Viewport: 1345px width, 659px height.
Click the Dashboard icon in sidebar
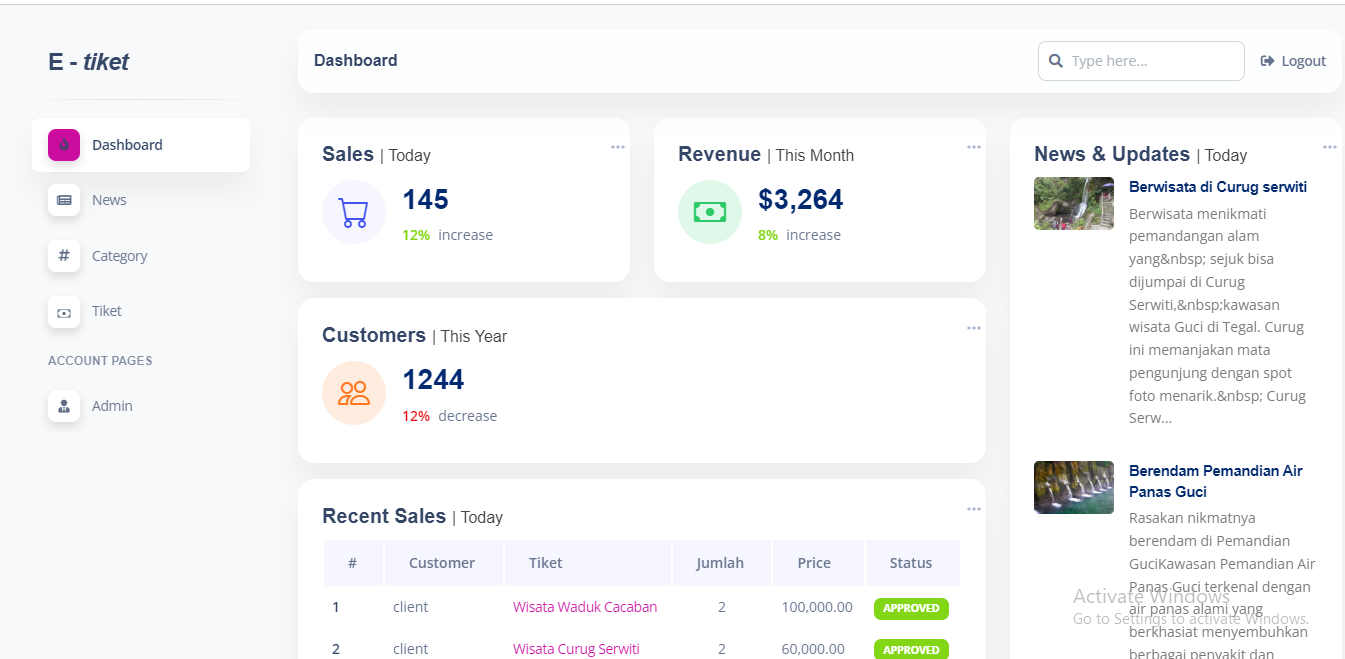64,145
